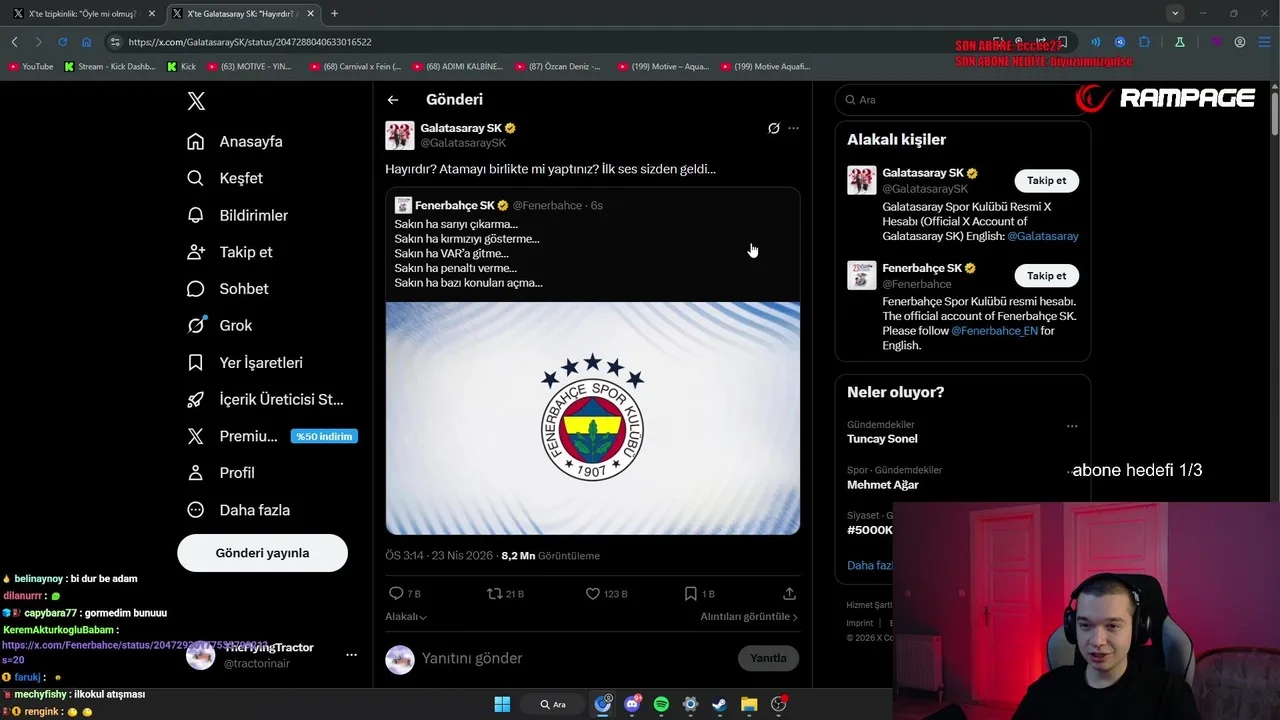The height and width of the screenshot is (720, 1280).
Task: Open the browser extensions puzzle icon
Action: (1145, 42)
